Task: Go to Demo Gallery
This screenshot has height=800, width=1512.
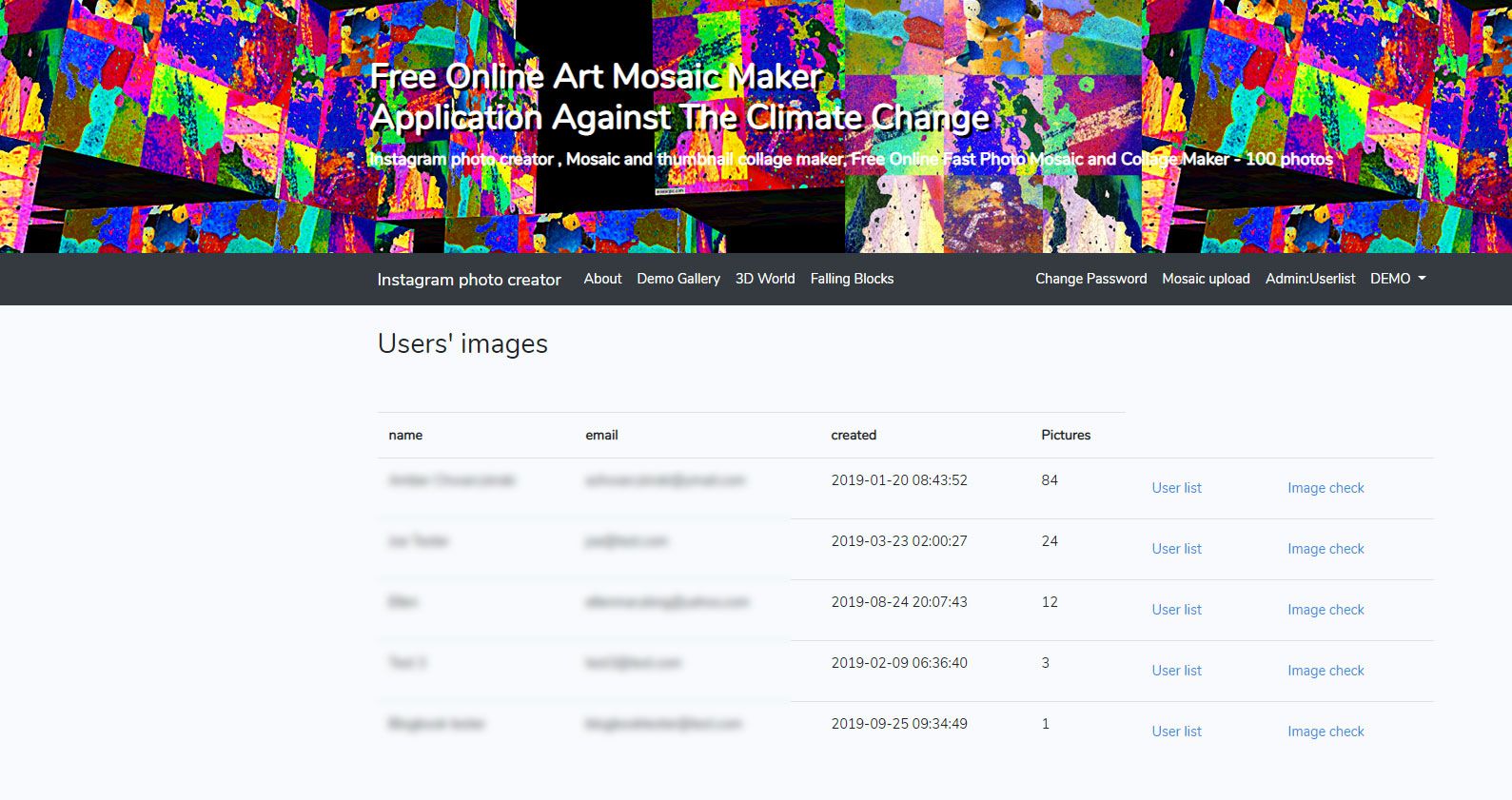Action: point(678,279)
